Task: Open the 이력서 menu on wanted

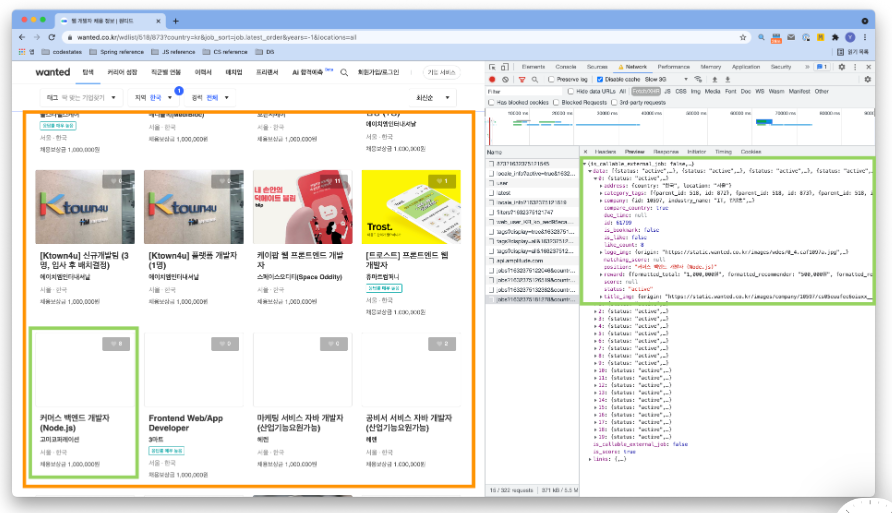Action: [x=203, y=73]
